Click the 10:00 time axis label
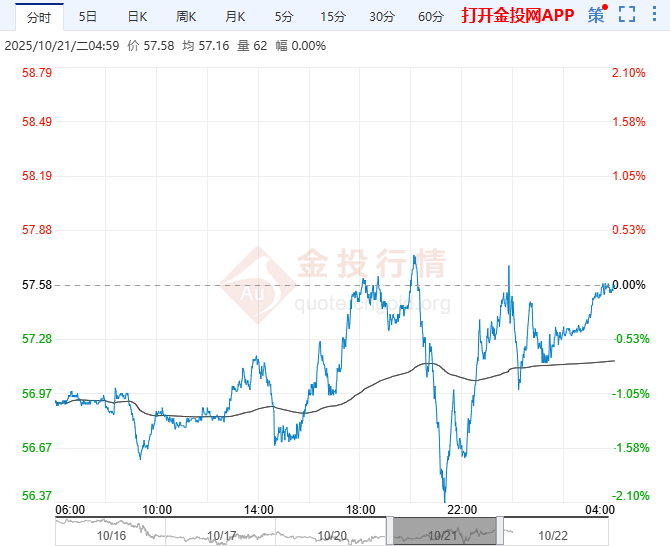 pyautogui.click(x=157, y=510)
